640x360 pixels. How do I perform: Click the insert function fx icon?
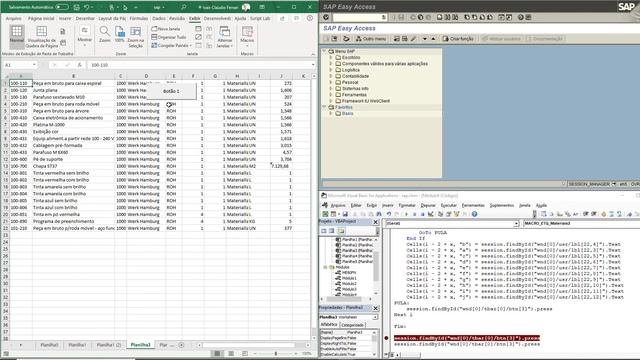(x=80, y=65)
